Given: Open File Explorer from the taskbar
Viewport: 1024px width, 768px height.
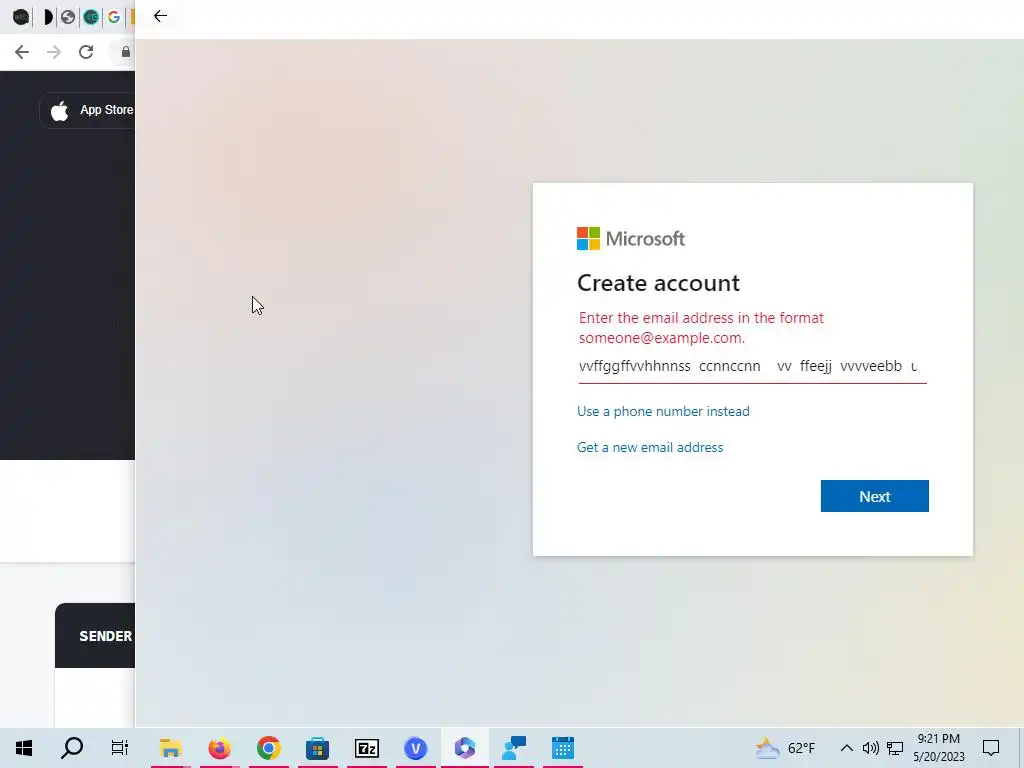Looking at the screenshot, I should coord(170,748).
